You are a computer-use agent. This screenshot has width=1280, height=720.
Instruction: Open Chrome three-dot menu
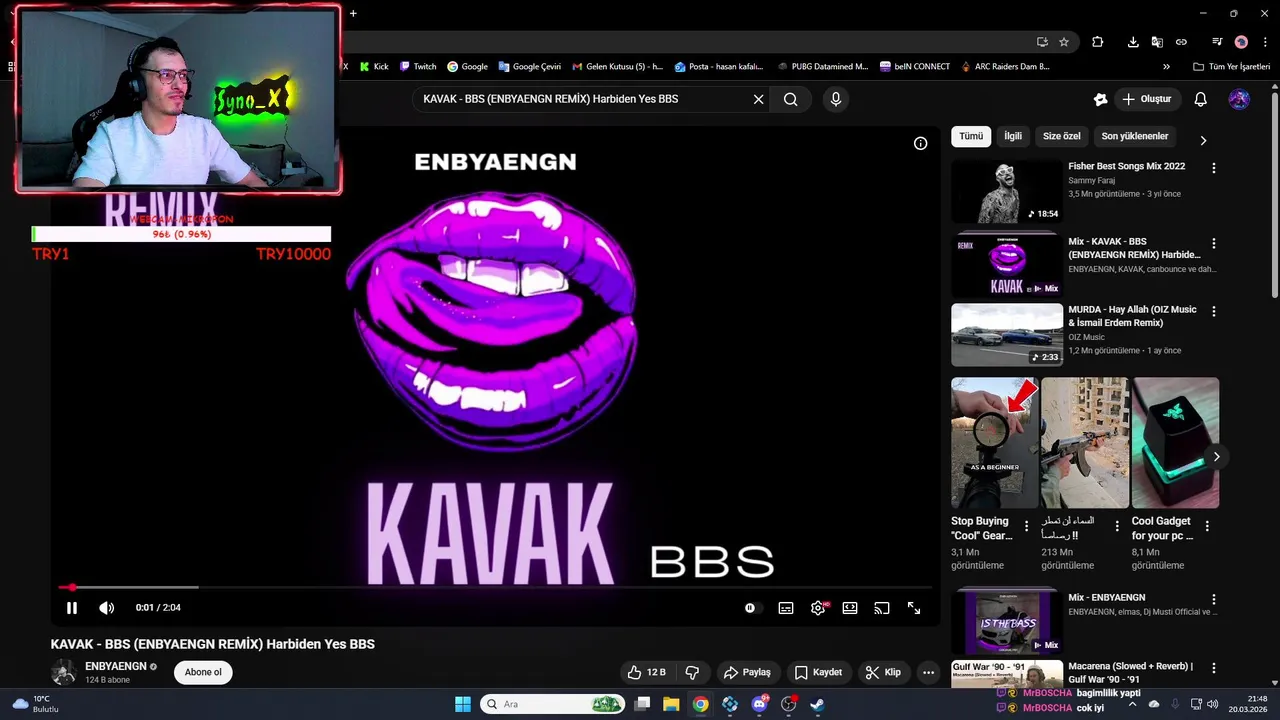click(x=1263, y=42)
